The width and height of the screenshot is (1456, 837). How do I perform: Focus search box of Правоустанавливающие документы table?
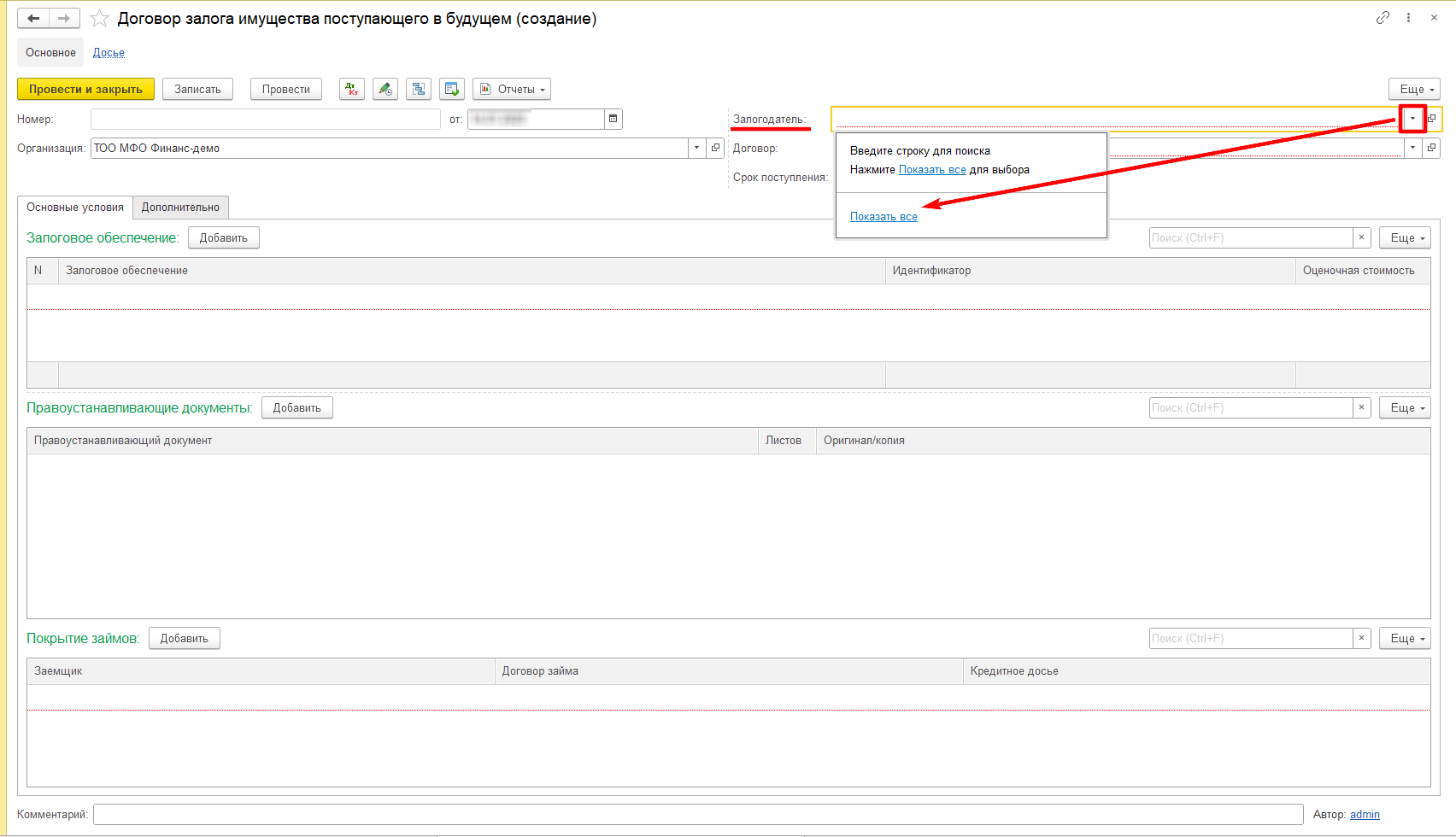pyautogui.click(x=1251, y=407)
